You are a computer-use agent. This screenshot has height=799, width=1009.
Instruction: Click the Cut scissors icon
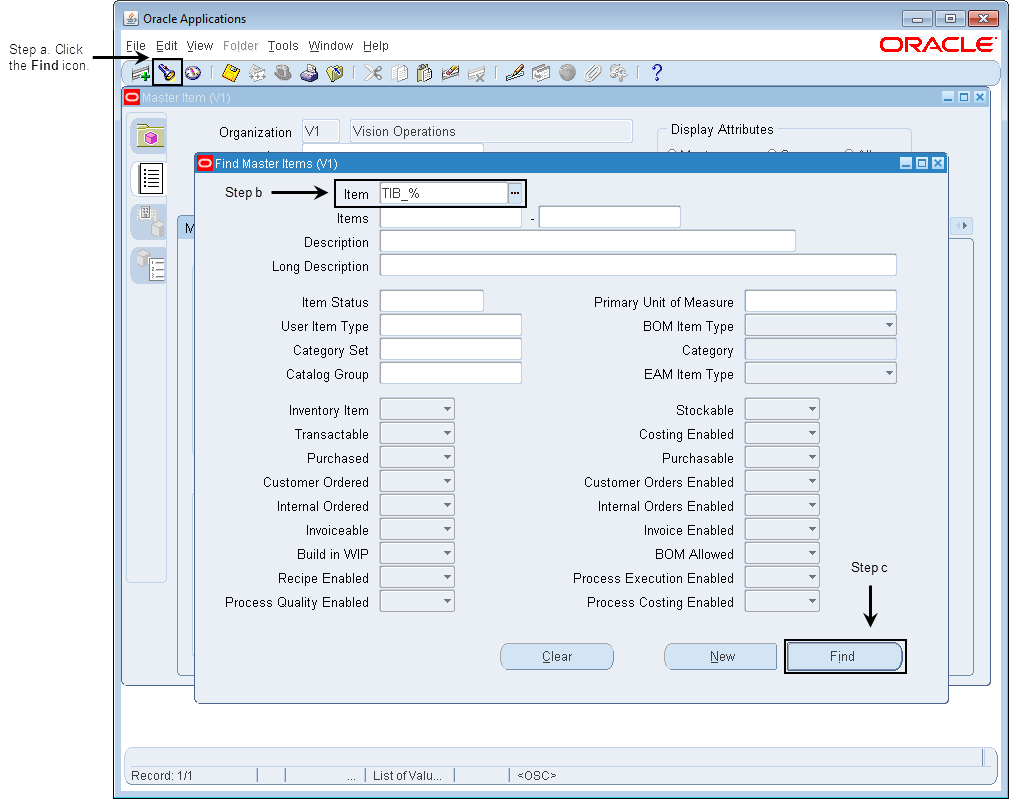(373, 73)
